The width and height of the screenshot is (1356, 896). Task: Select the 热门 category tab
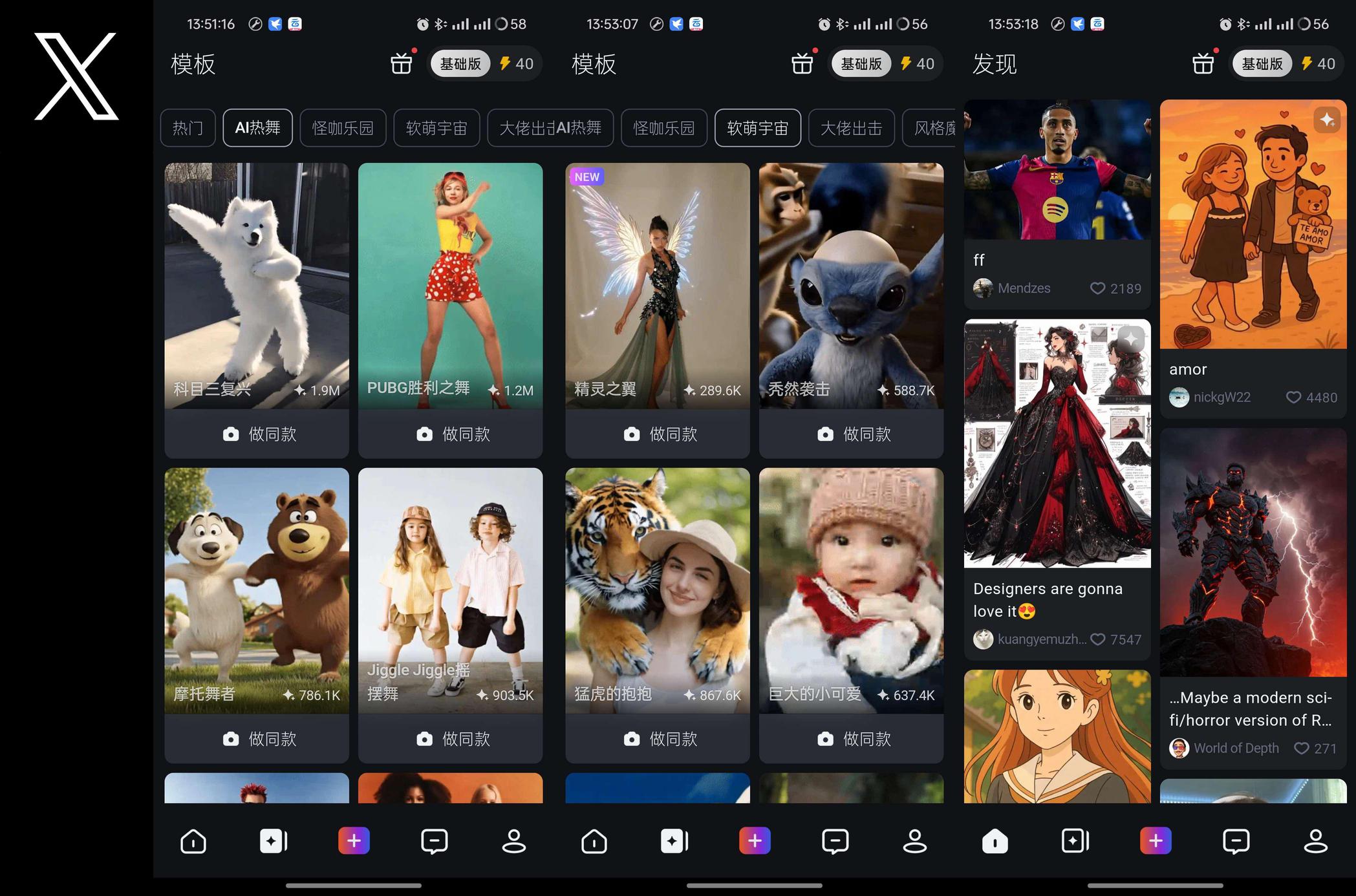tap(188, 128)
